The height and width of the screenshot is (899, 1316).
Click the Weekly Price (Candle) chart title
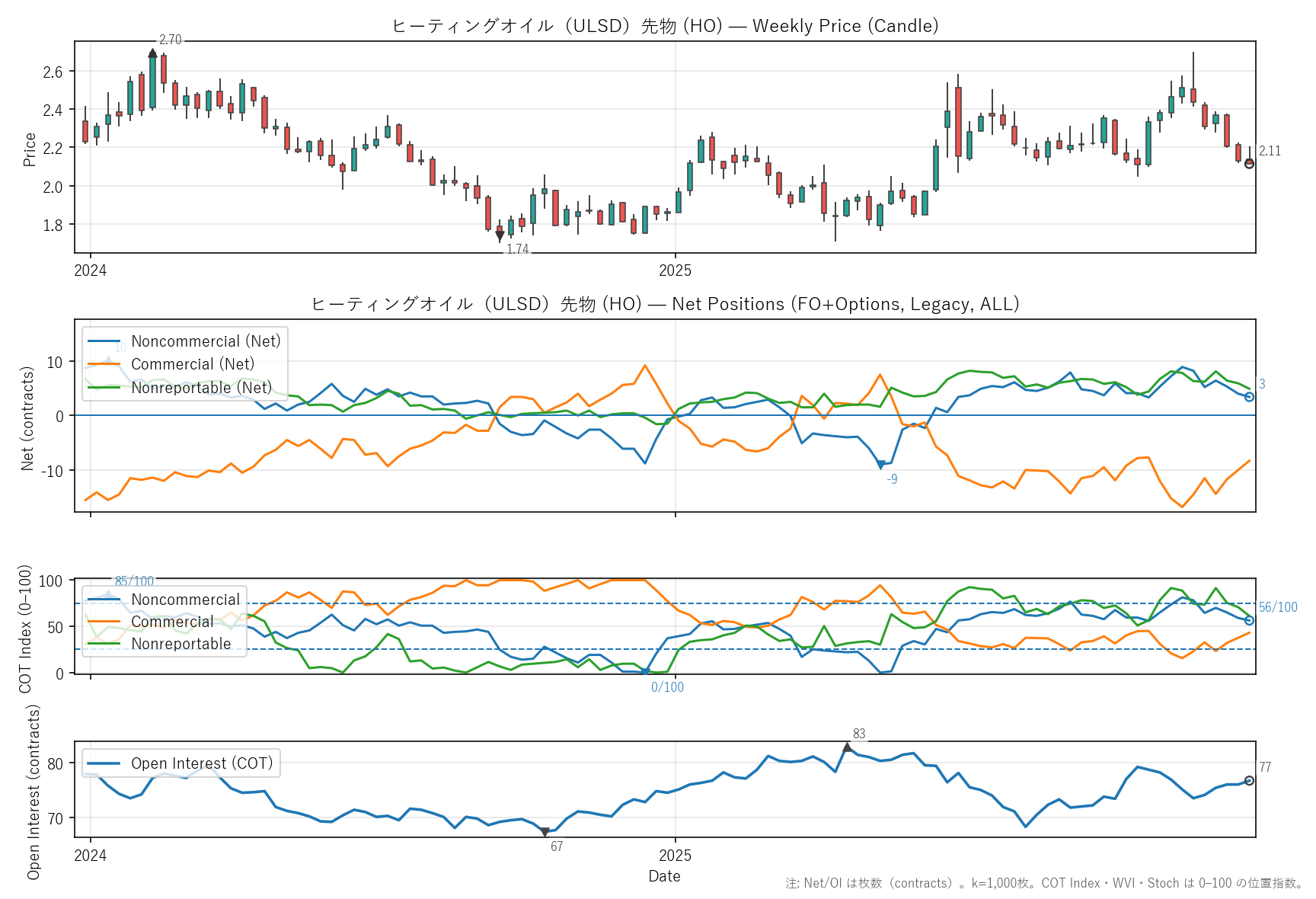pyautogui.click(x=664, y=26)
